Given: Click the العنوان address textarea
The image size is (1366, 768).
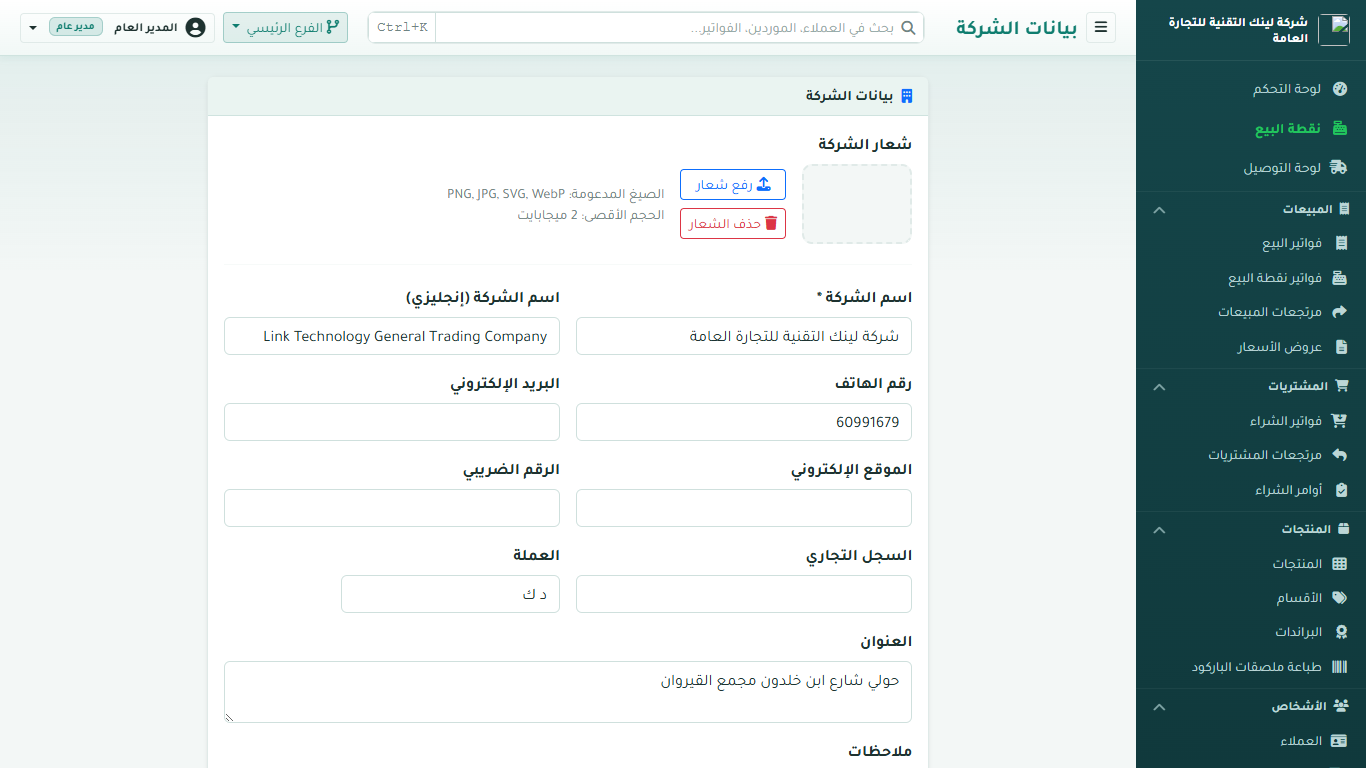Looking at the screenshot, I should point(568,692).
